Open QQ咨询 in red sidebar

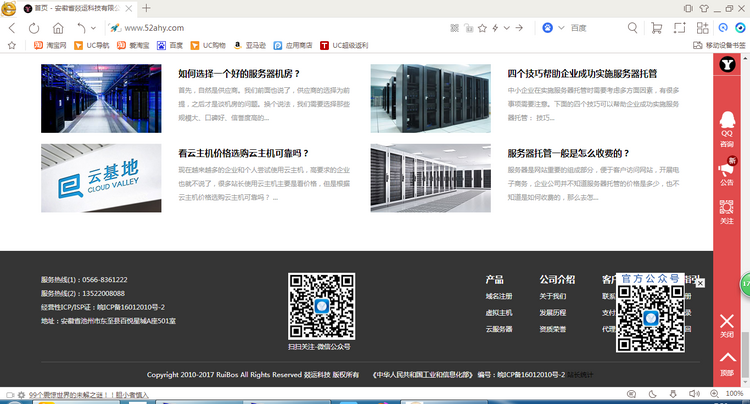coord(727,129)
